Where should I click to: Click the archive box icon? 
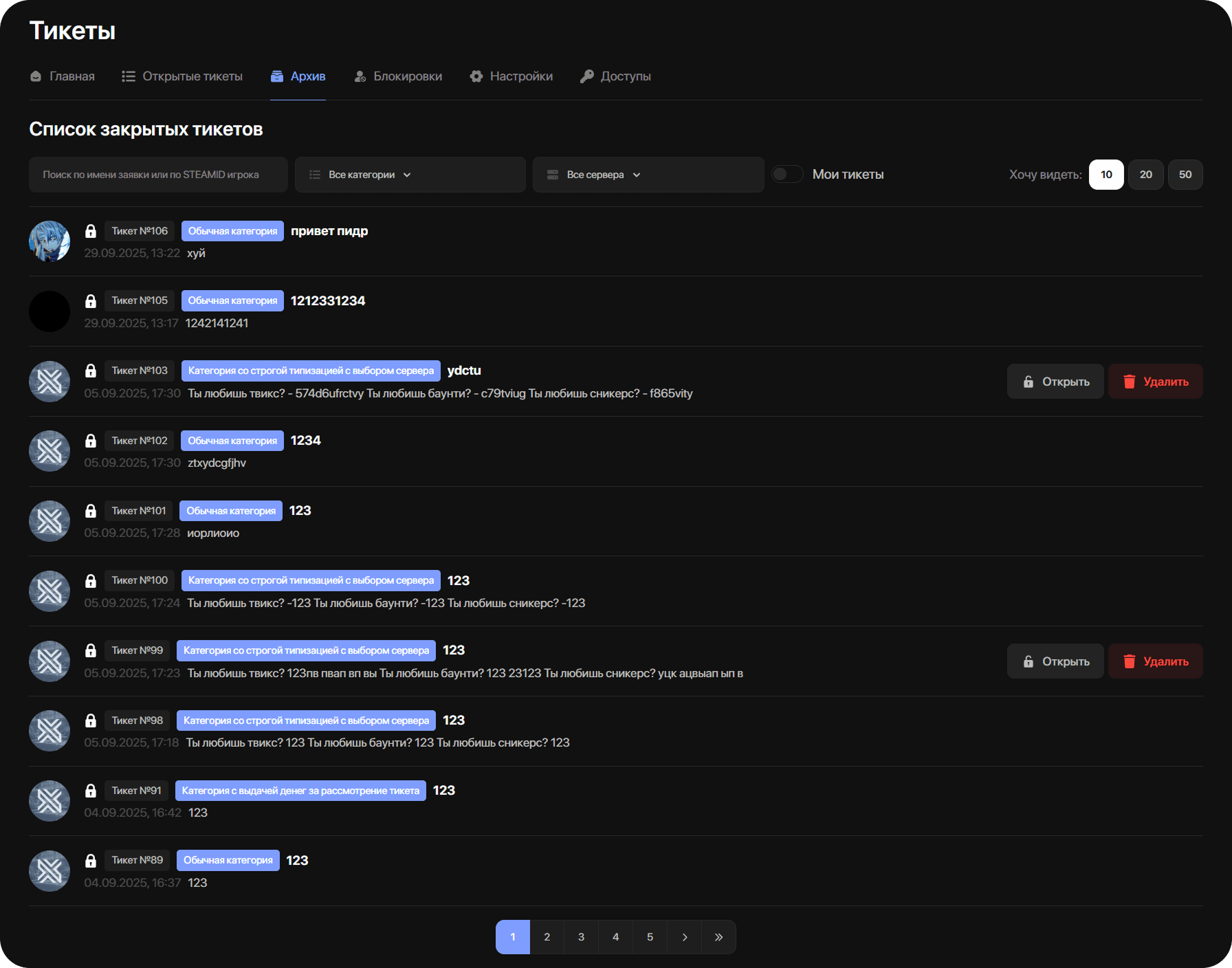pos(277,76)
